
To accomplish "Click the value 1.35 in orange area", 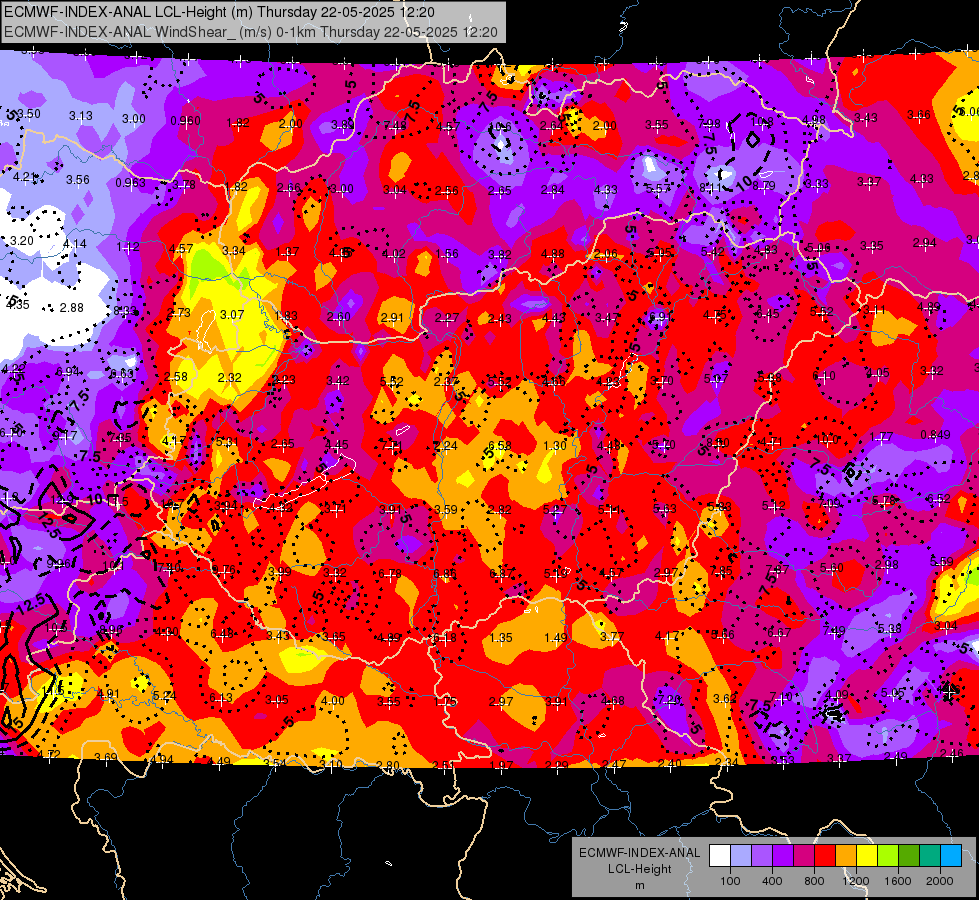I will tap(501, 638).
